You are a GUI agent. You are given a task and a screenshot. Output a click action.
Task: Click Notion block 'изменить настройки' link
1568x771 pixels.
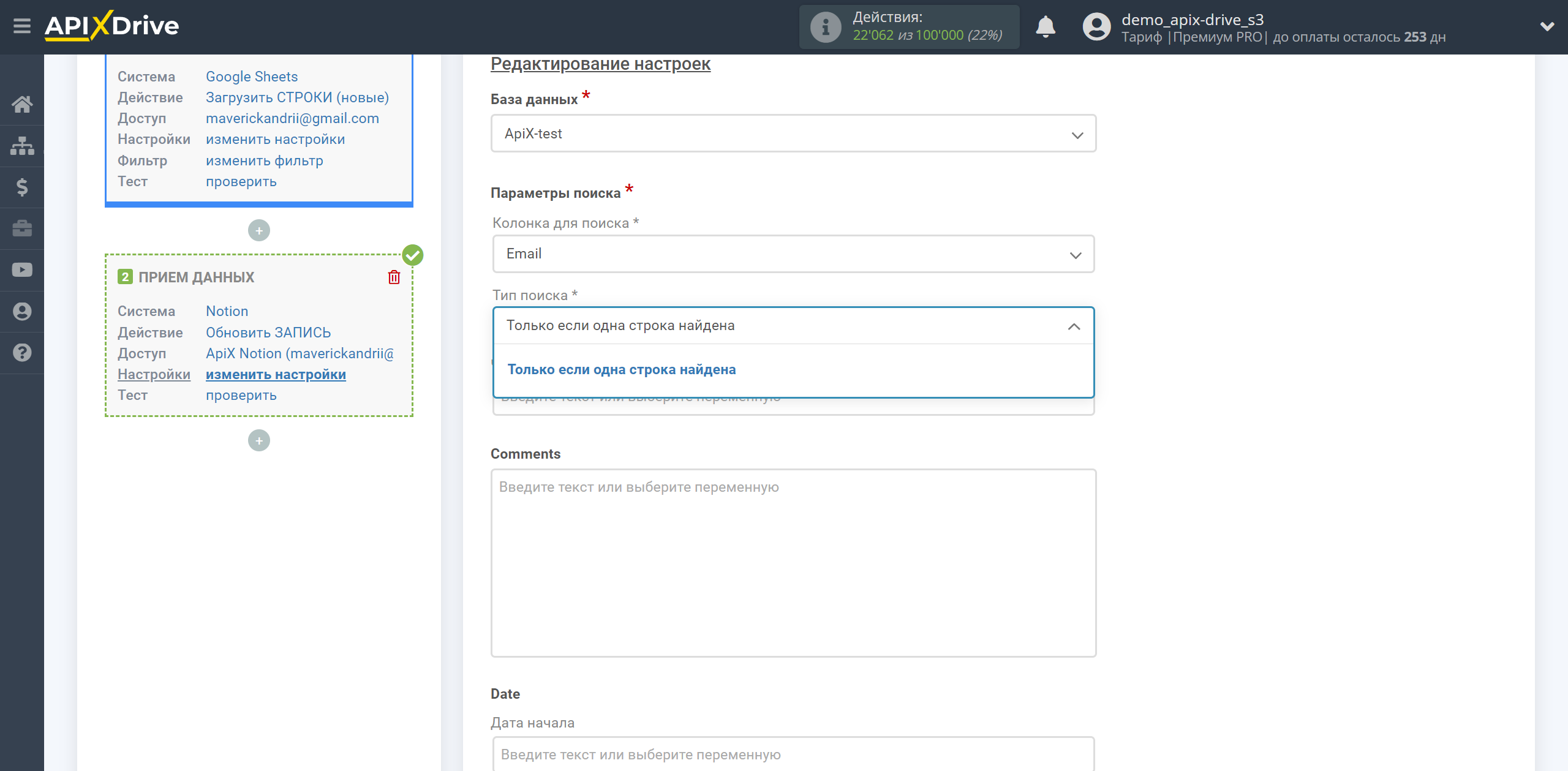click(x=276, y=375)
